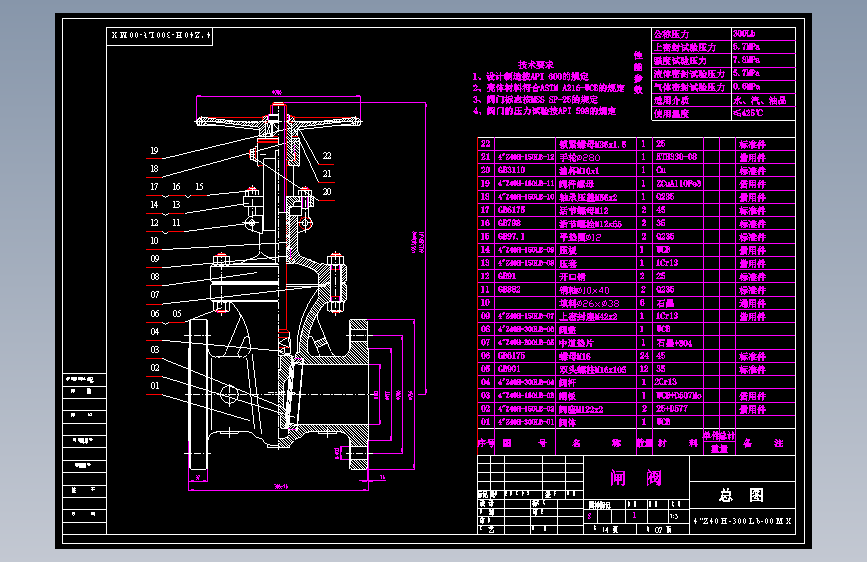This screenshot has width=867, height=562.
Task: Select the '序号' column header
Action: point(486,443)
